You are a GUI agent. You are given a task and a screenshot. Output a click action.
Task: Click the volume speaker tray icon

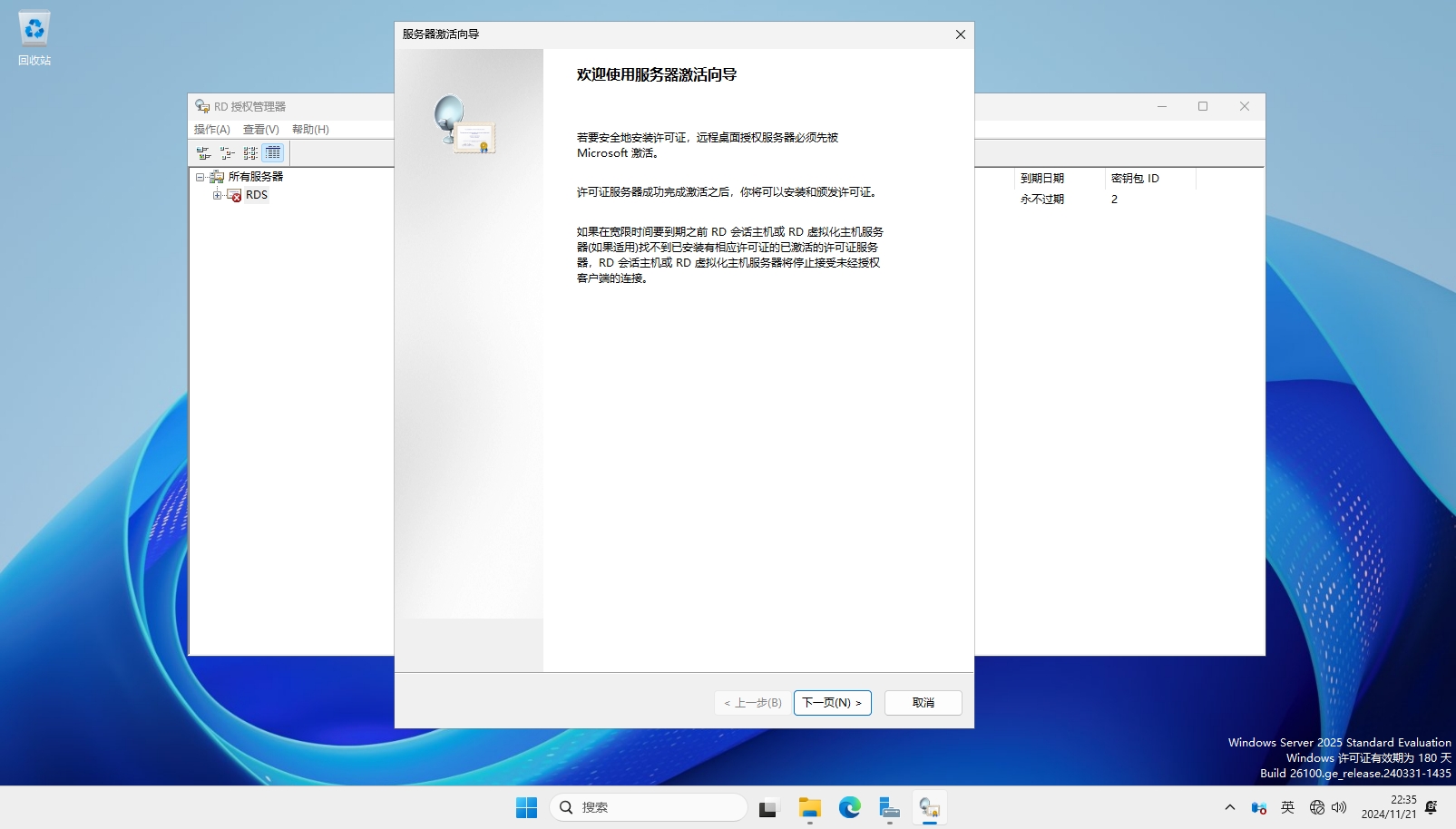pyautogui.click(x=1339, y=807)
